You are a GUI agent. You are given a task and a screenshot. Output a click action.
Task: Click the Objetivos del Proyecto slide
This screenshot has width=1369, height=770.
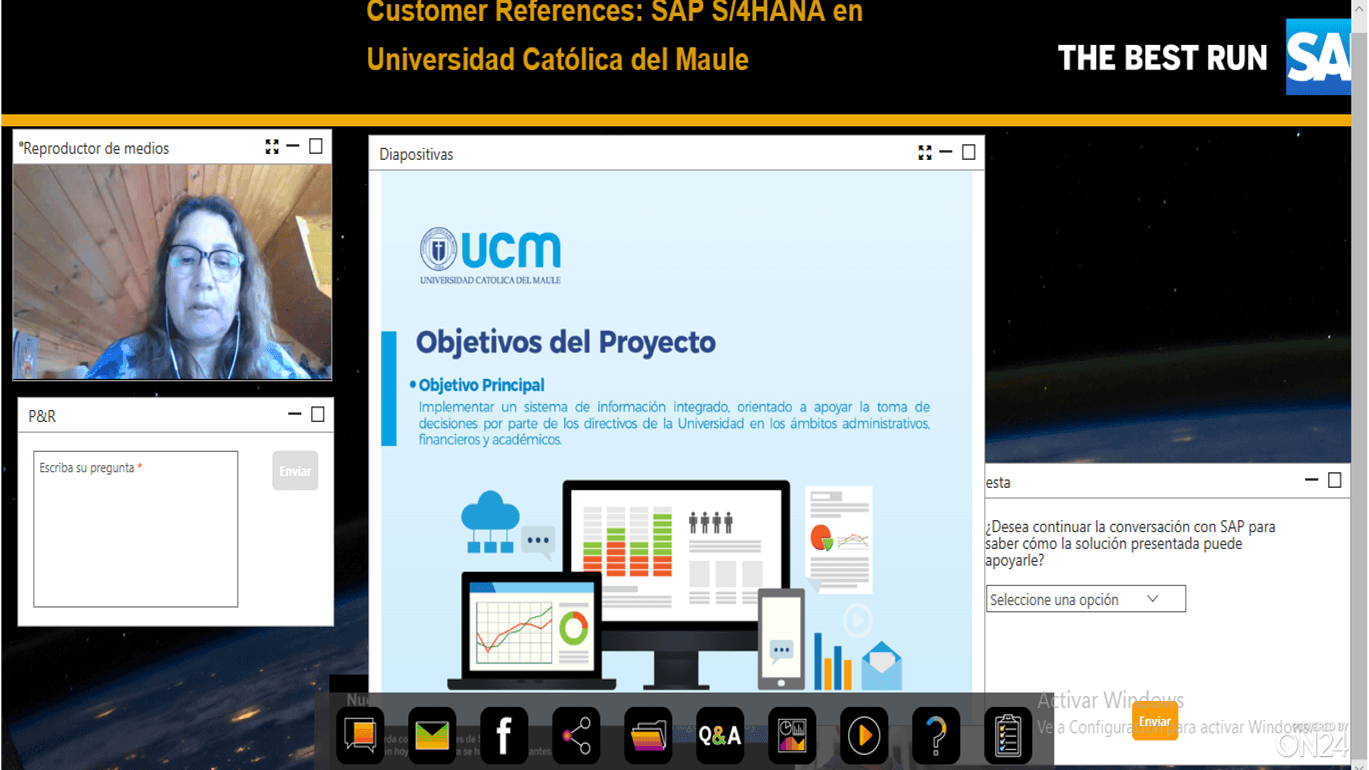(x=676, y=430)
